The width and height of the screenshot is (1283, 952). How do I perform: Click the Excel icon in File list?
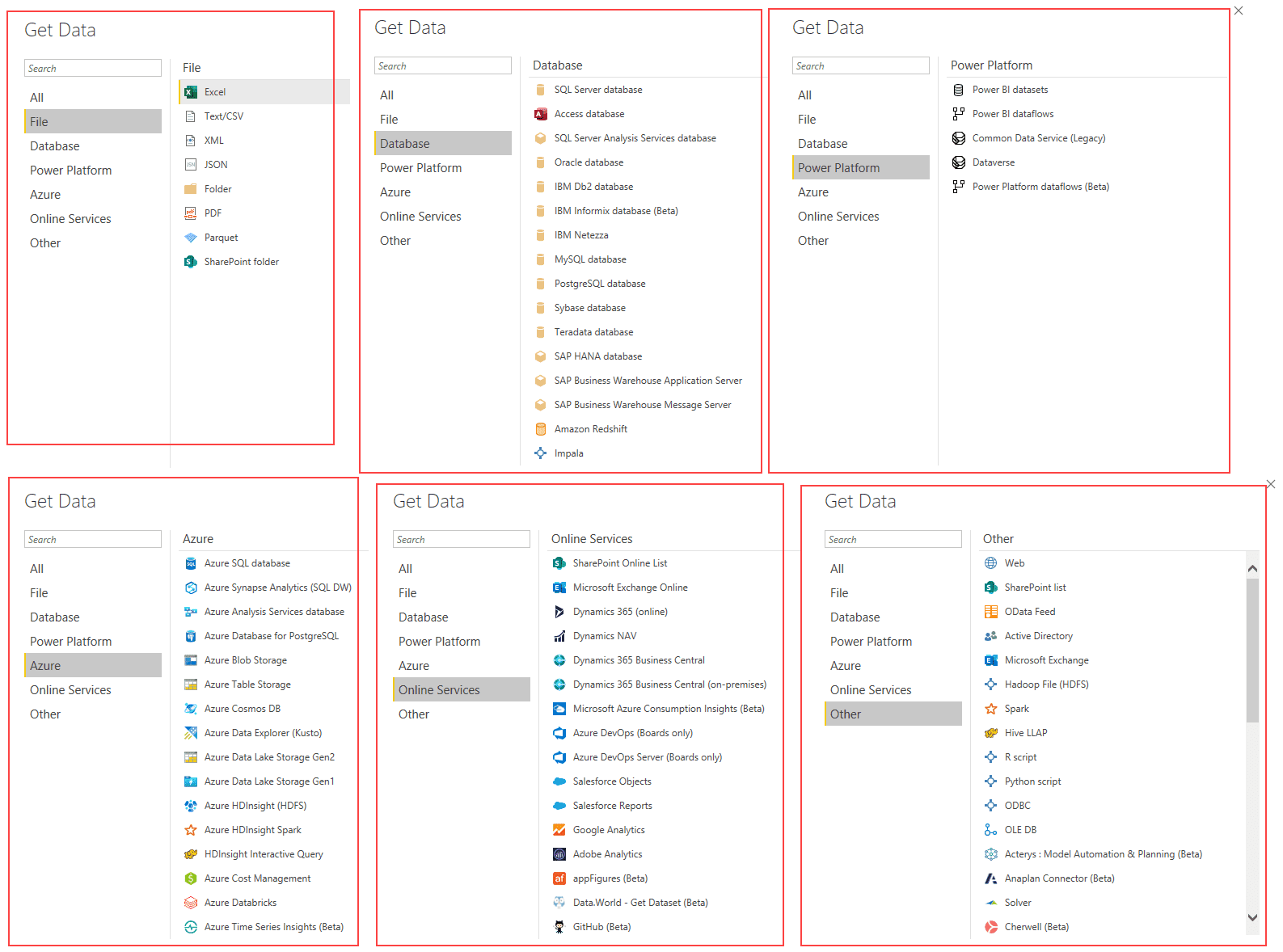pos(191,92)
